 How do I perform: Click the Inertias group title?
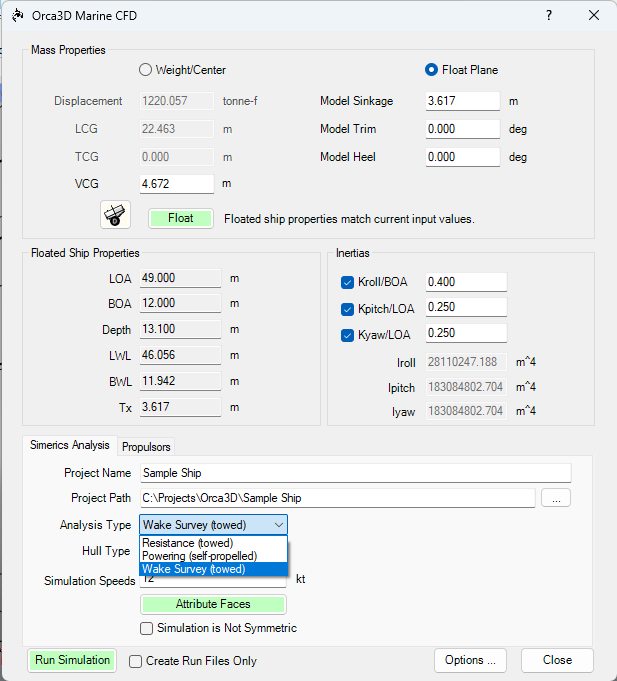[353, 253]
